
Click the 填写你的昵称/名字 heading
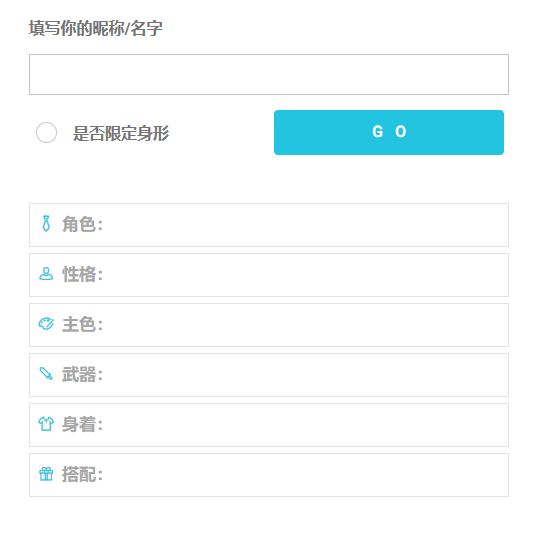point(96,28)
